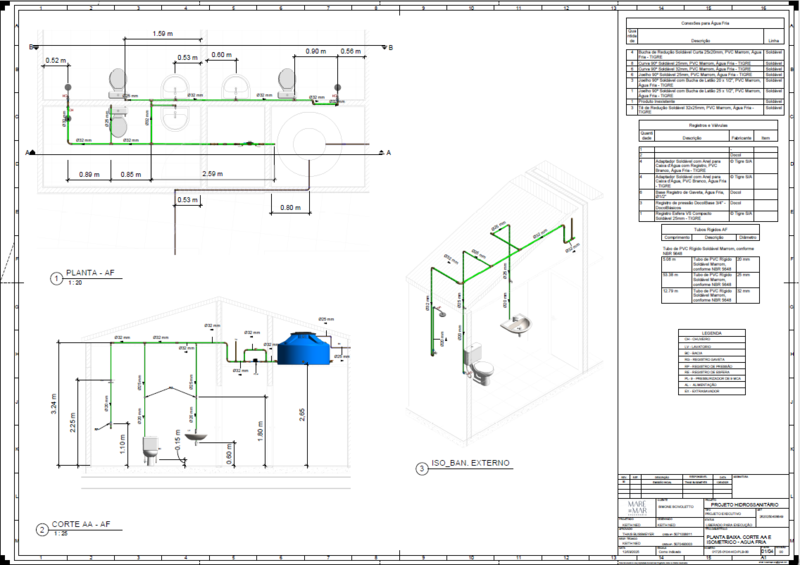The width and height of the screenshot is (800, 565).
Task: Select the EX - EXTRAVASADOR legend row
Action: tap(712, 391)
